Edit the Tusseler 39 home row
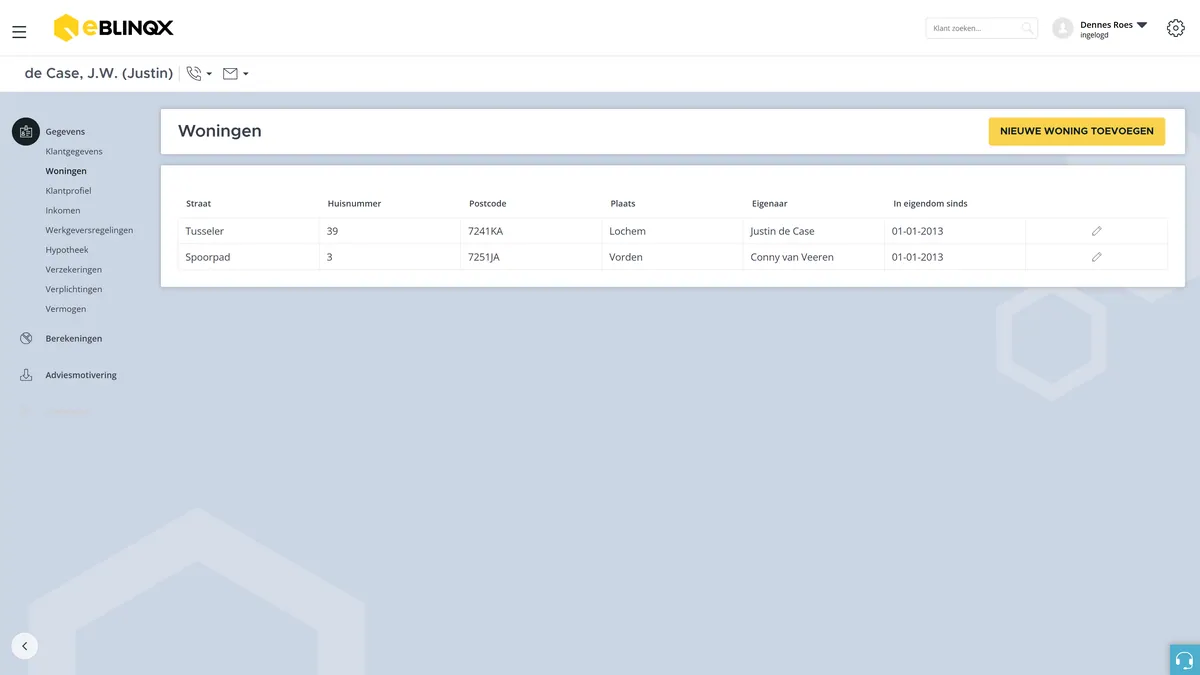The width and height of the screenshot is (1200, 675). click(1096, 231)
